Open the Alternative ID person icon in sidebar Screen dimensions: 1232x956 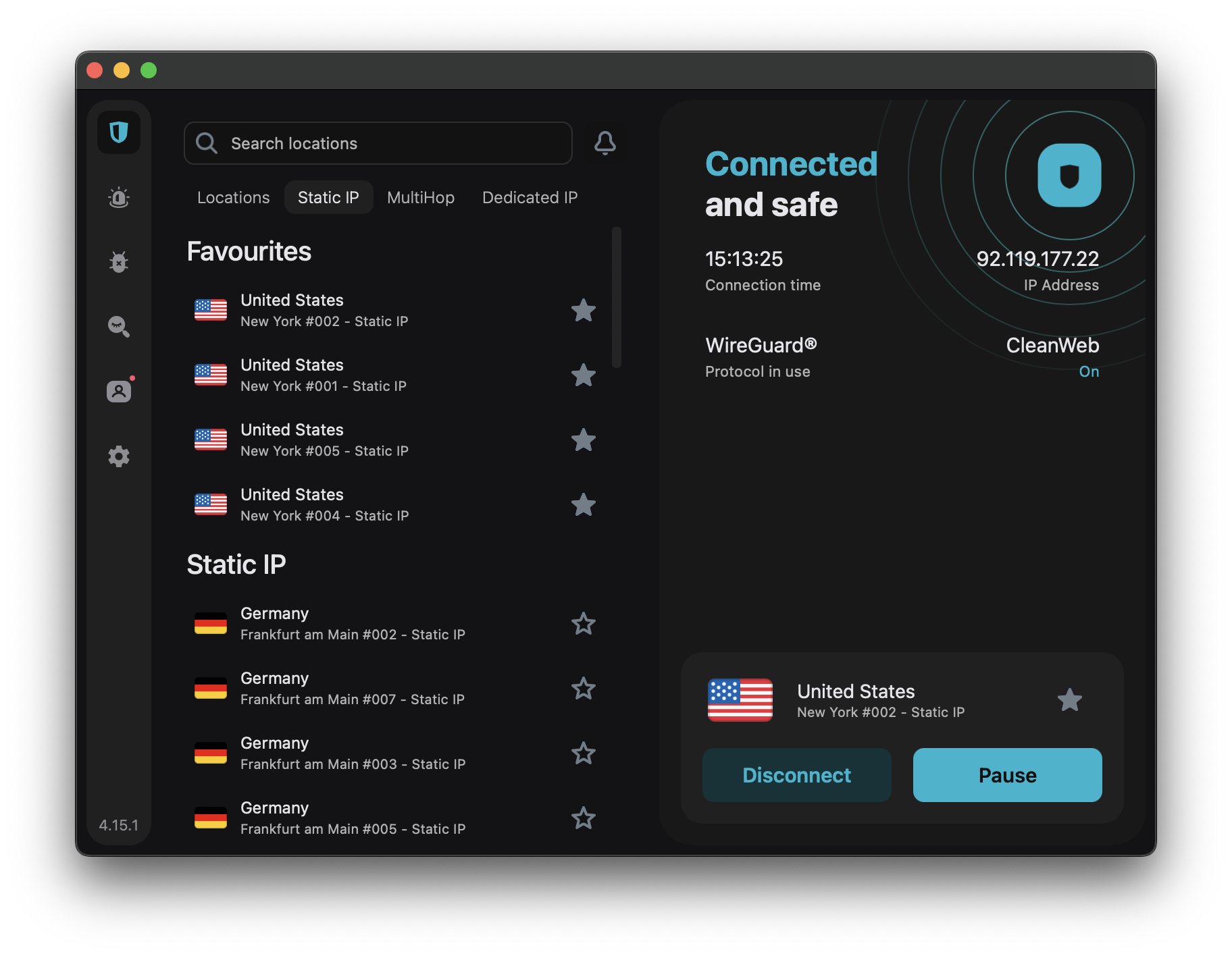tap(119, 391)
